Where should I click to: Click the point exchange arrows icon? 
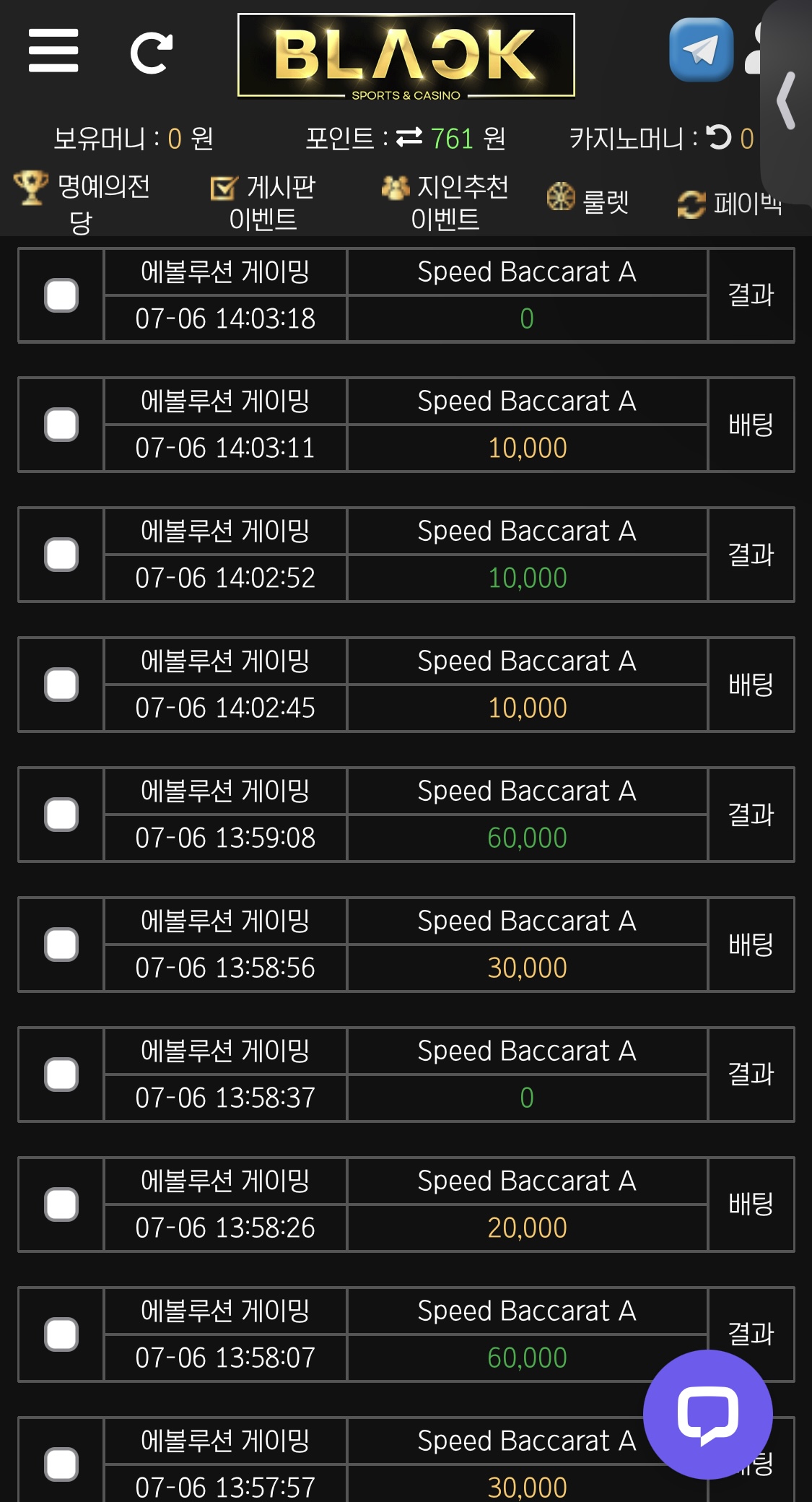(409, 137)
